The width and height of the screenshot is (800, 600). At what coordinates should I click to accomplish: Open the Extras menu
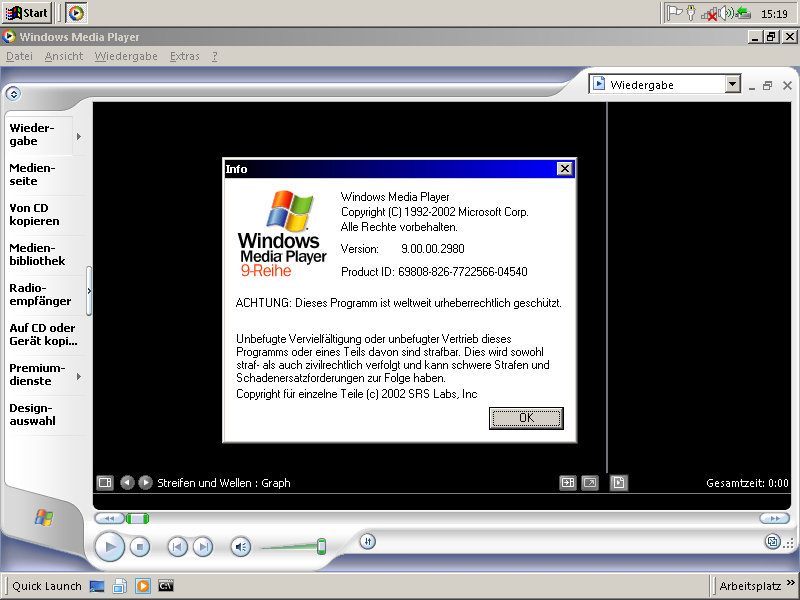[x=184, y=57]
